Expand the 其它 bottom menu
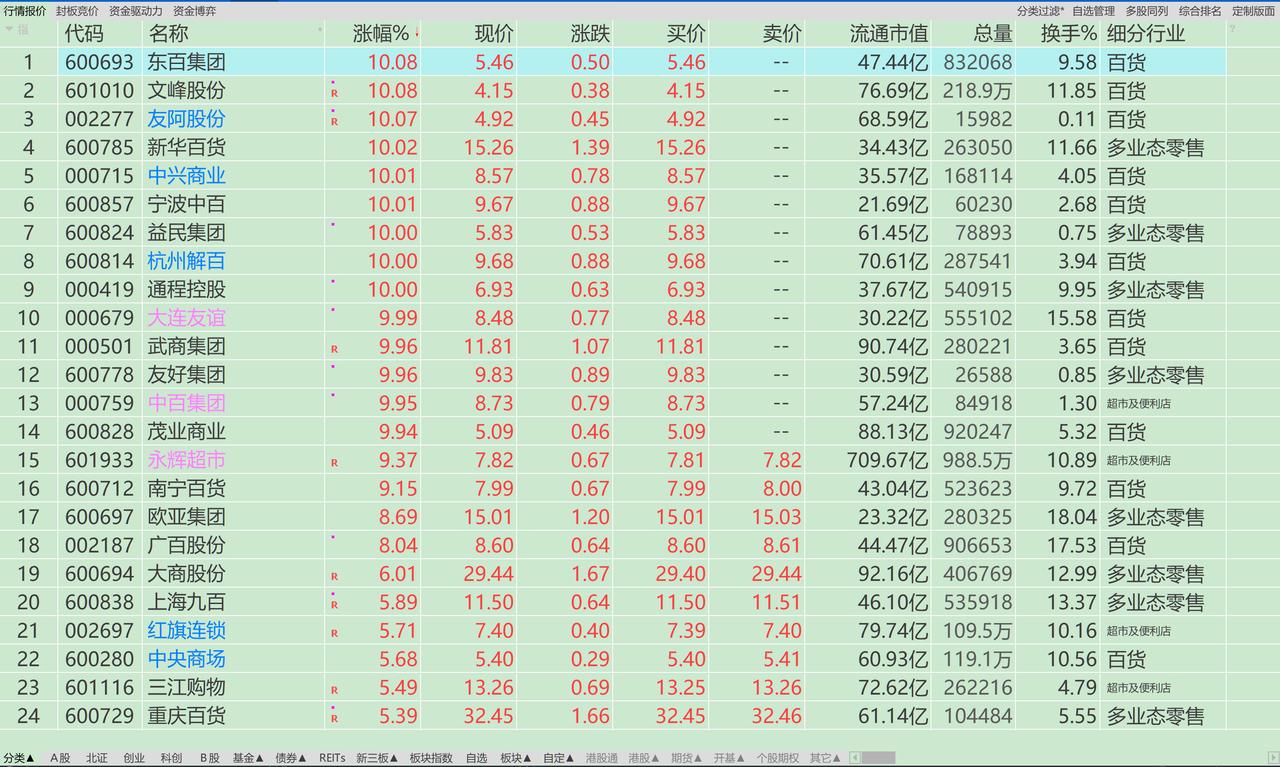This screenshot has height=767, width=1280. pos(826,758)
